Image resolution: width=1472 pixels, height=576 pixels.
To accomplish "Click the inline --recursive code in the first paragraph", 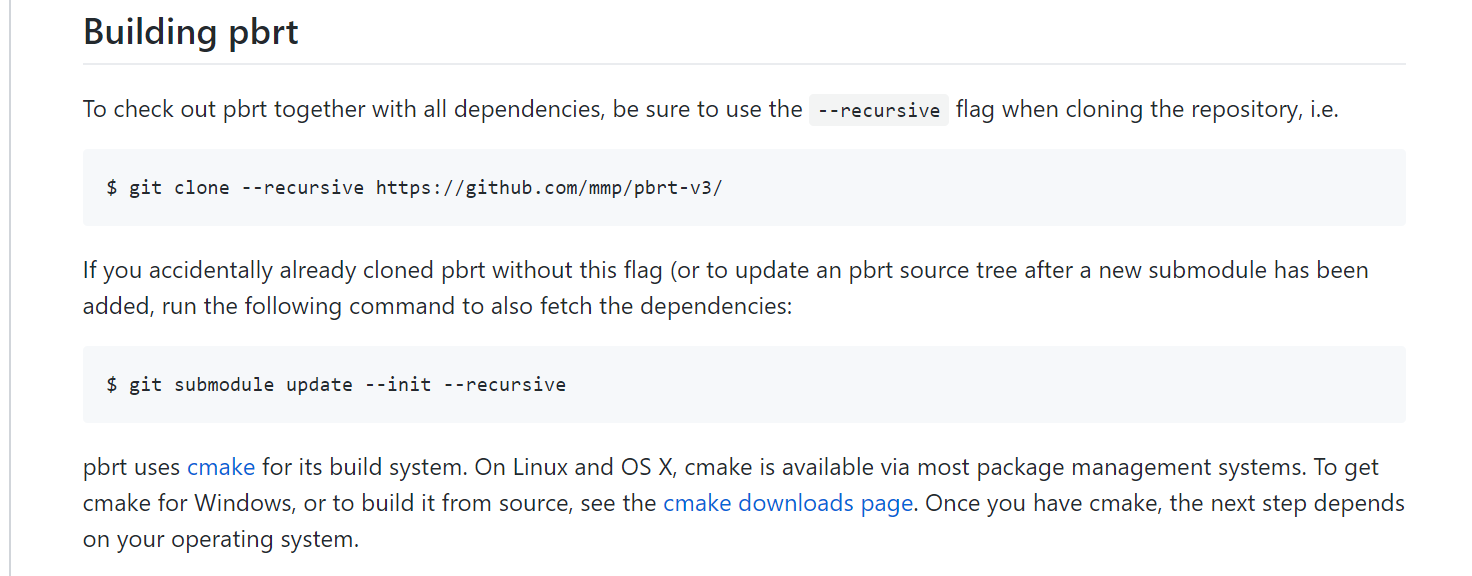I will click(878, 110).
